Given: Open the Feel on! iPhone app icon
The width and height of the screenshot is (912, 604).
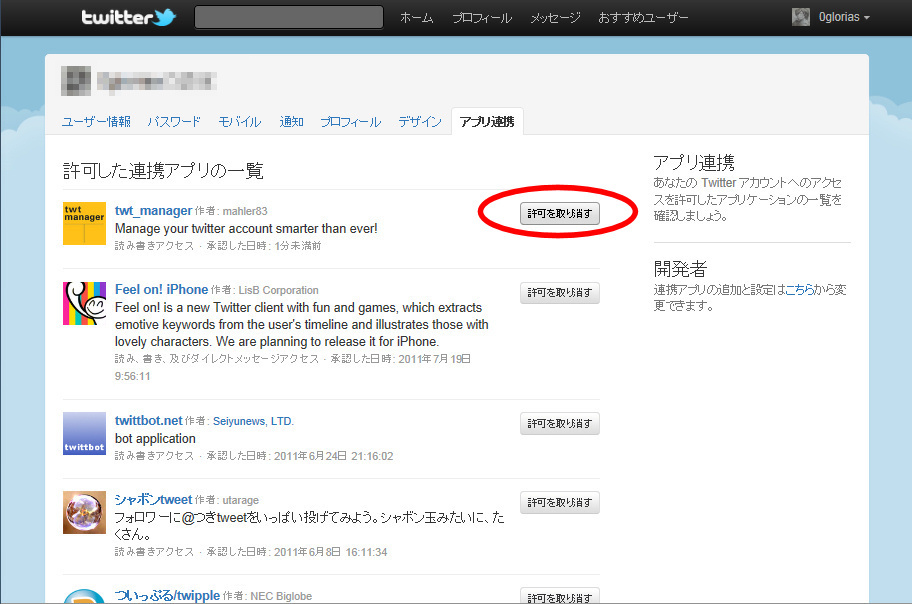Looking at the screenshot, I should click(x=84, y=303).
